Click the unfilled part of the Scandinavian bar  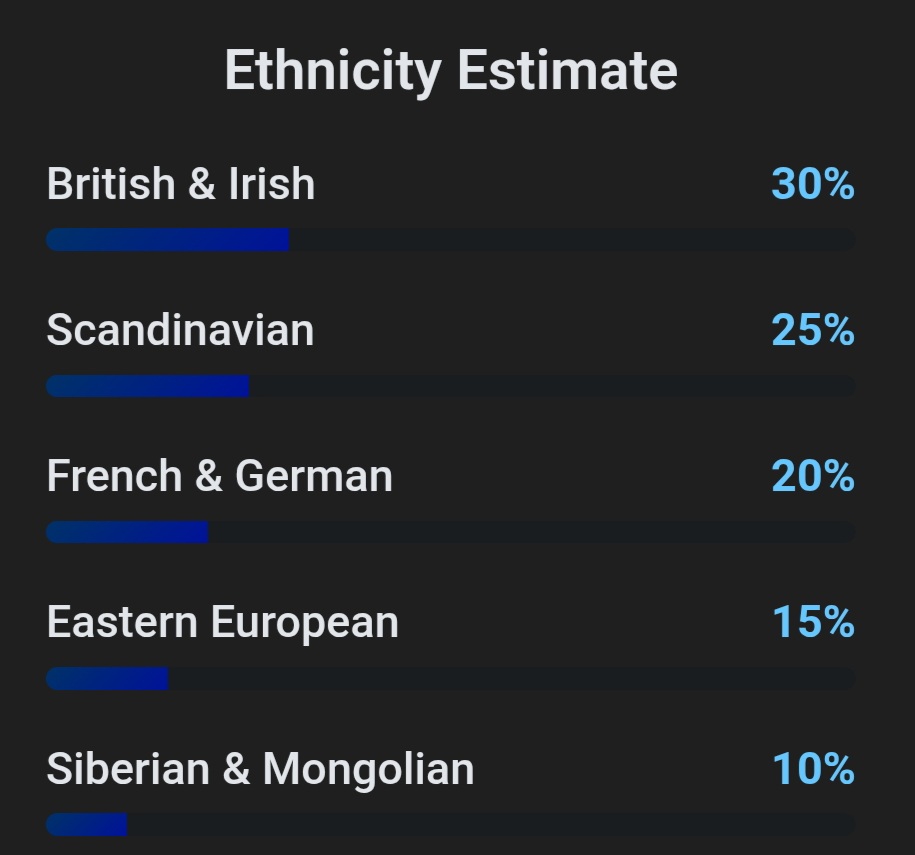550,386
